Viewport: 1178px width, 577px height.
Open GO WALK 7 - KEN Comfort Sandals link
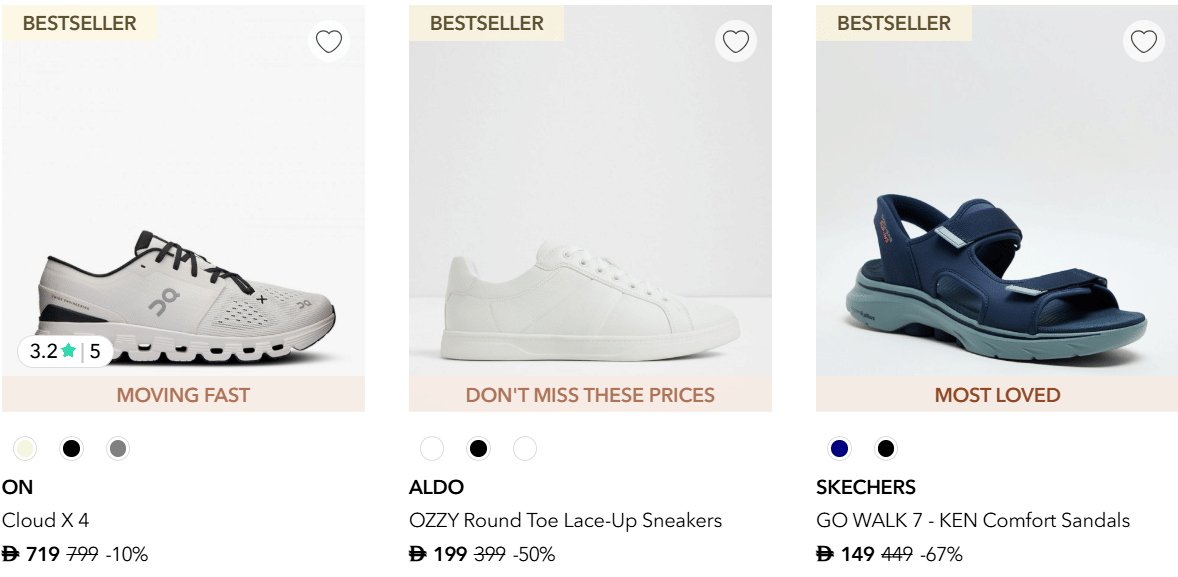tap(972, 520)
